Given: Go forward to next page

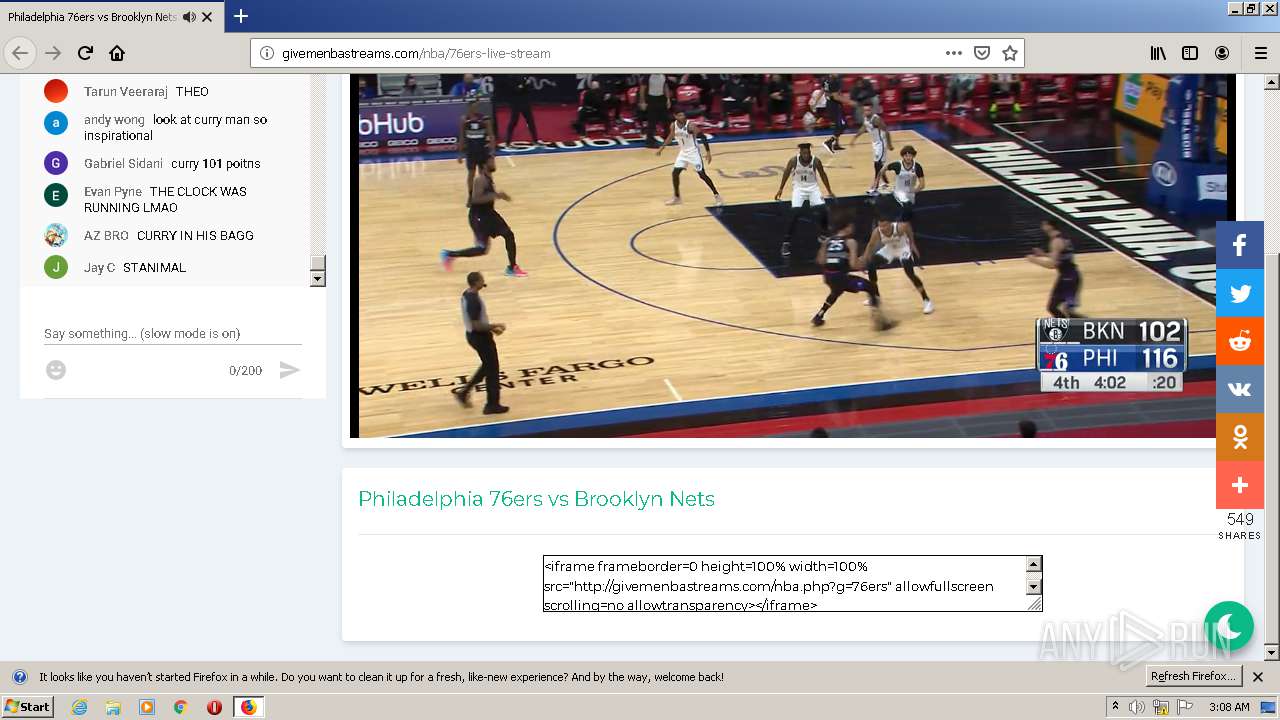Looking at the screenshot, I should (53, 53).
